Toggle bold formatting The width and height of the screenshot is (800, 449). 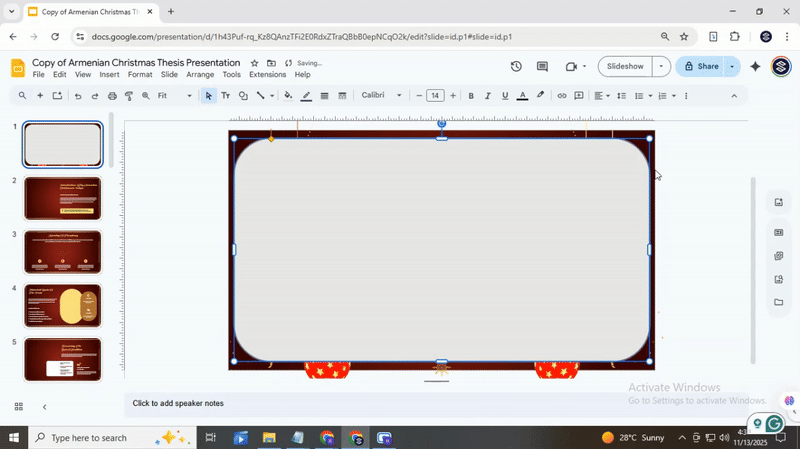click(x=471, y=96)
